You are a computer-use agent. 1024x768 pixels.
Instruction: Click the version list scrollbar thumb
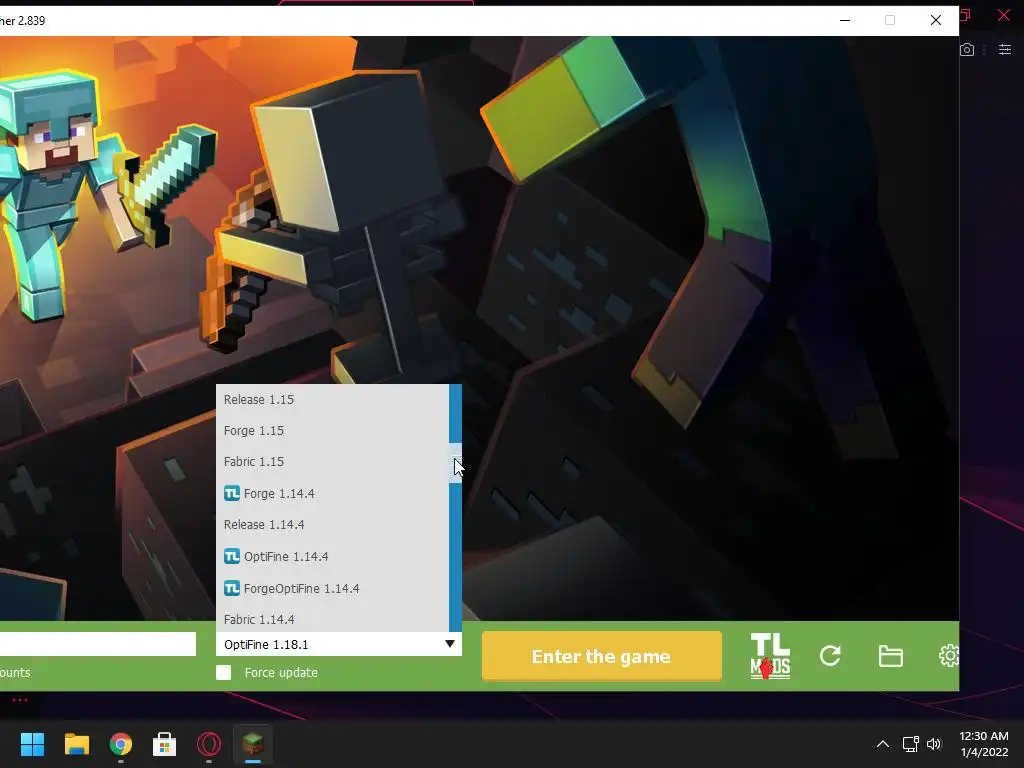pyautogui.click(x=455, y=462)
